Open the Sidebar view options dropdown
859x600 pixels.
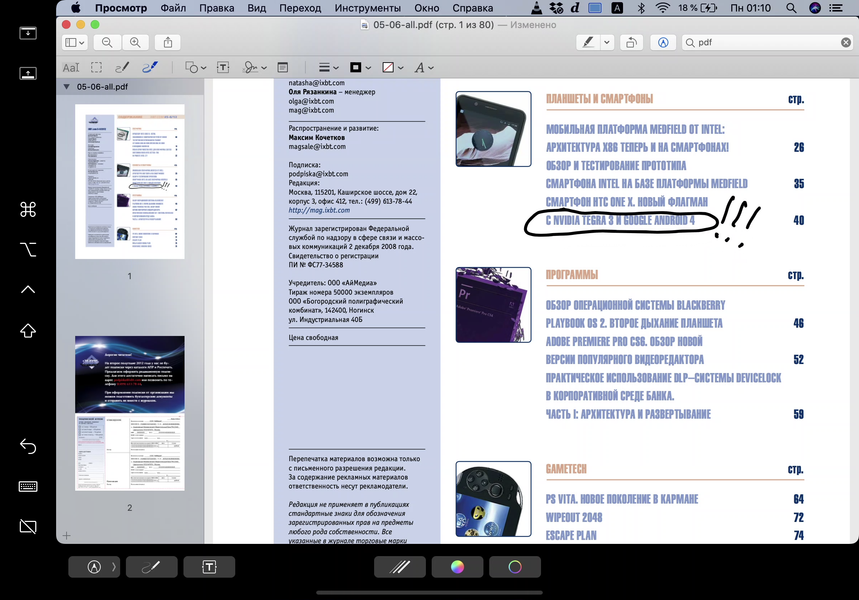pos(75,42)
